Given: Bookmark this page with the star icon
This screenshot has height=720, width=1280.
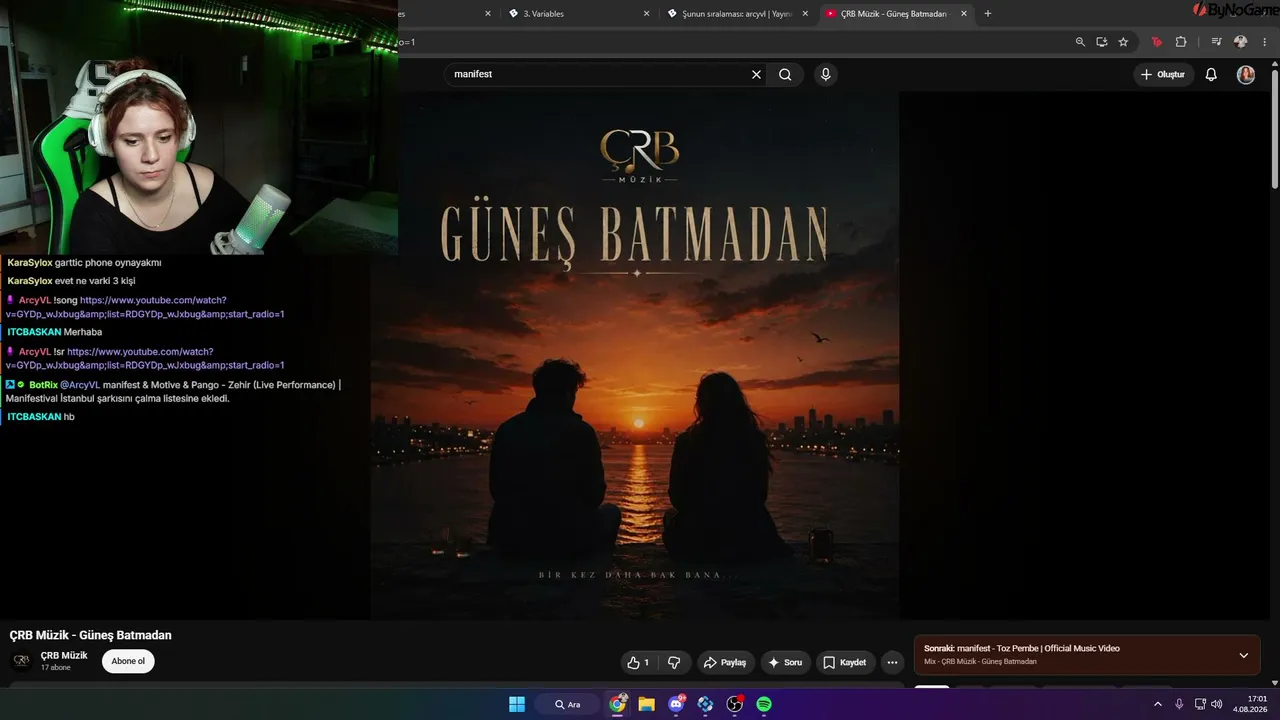Looking at the screenshot, I should [x=1123, y=42].
